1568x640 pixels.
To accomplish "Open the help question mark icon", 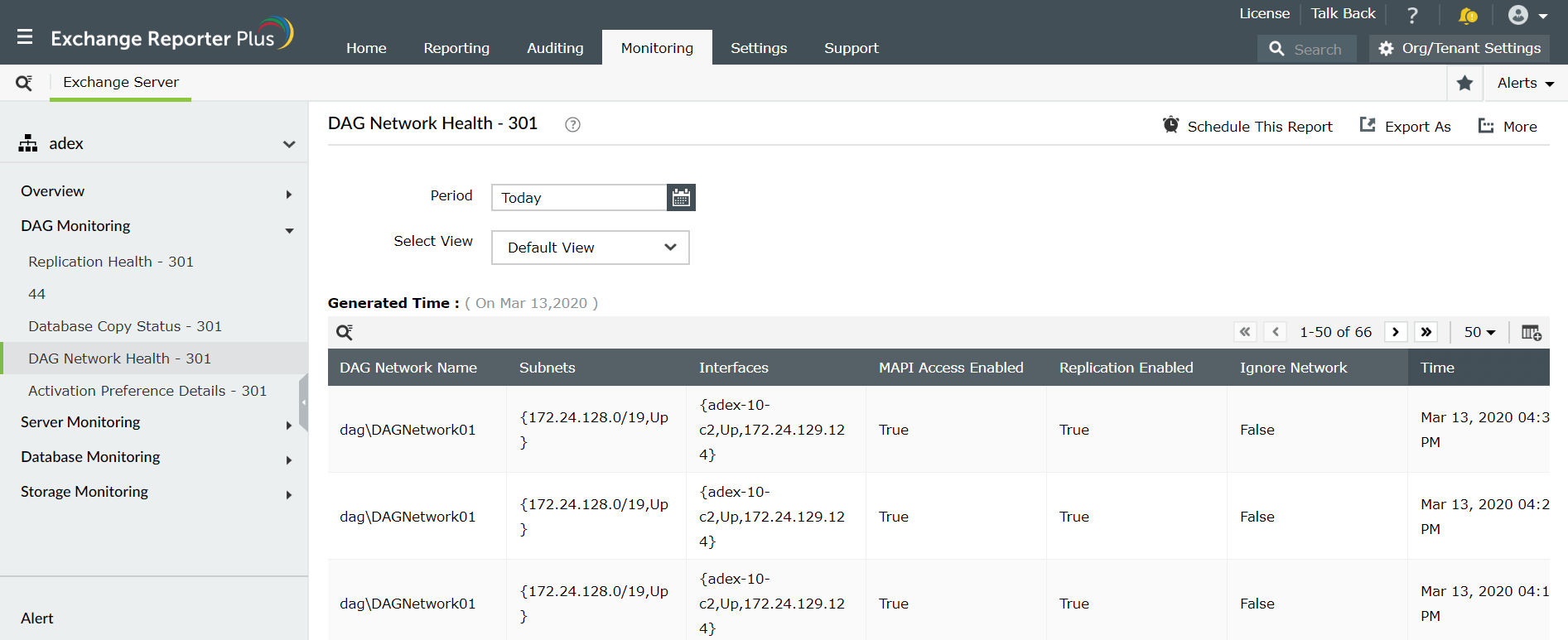I will (1412, 15).
